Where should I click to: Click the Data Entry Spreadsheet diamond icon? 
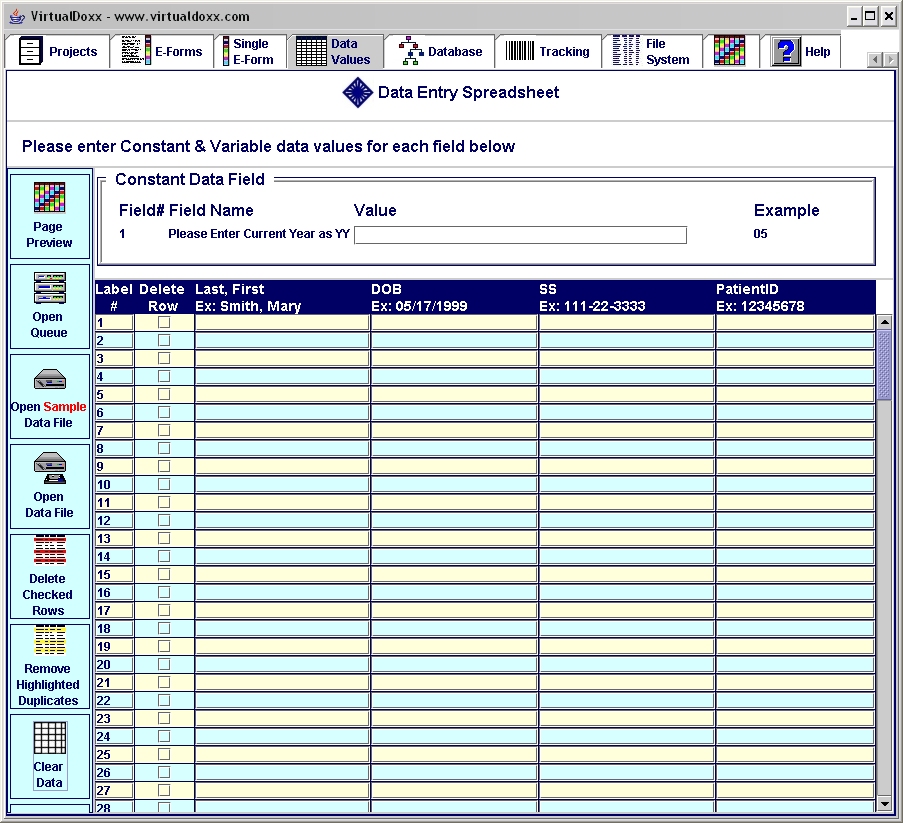coord(358,92)
